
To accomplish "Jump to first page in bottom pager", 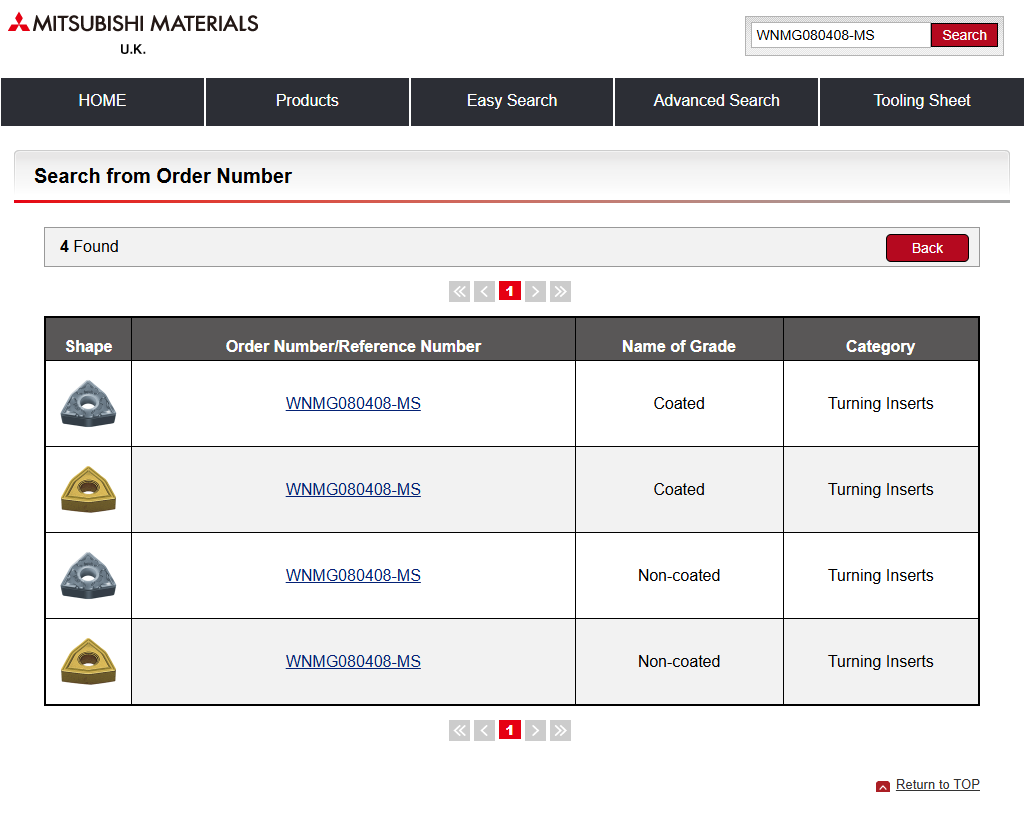I will point(459,730).
